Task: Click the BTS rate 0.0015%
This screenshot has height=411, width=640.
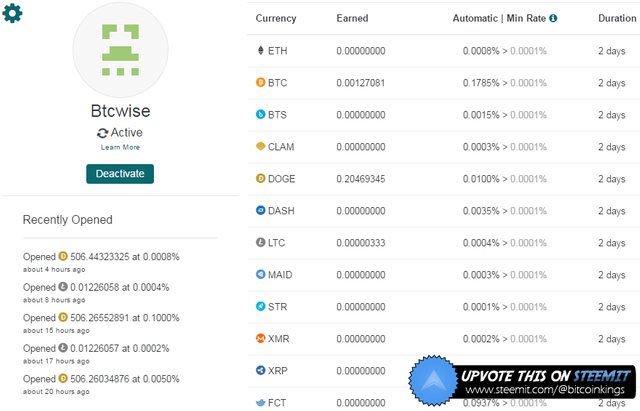Action: 481,115
